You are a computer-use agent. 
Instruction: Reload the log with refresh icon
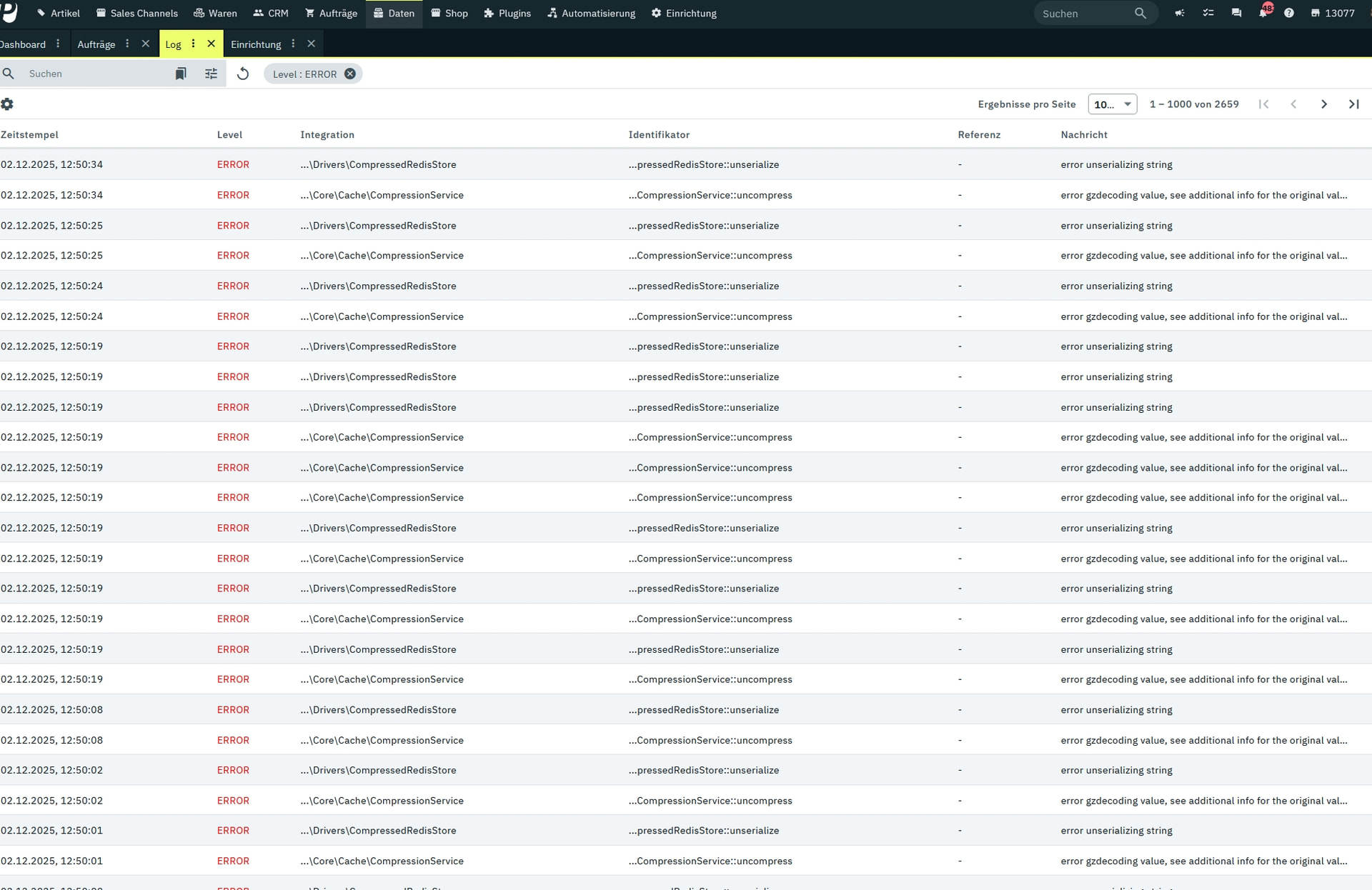pyautogui.click(x=243, y=74)
